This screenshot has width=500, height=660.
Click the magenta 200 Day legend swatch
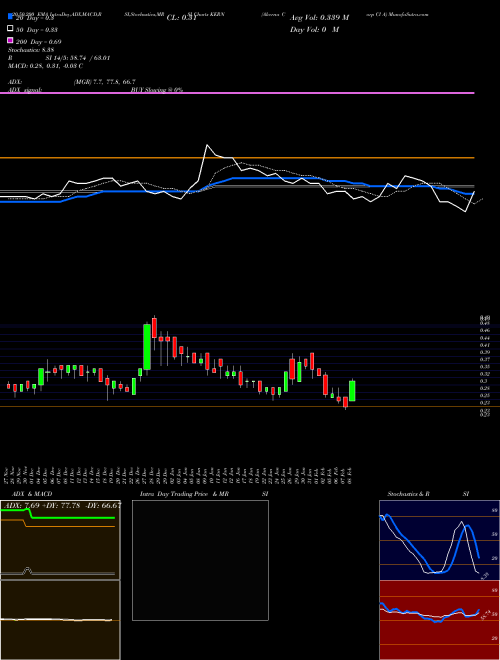tap(10, 40)
